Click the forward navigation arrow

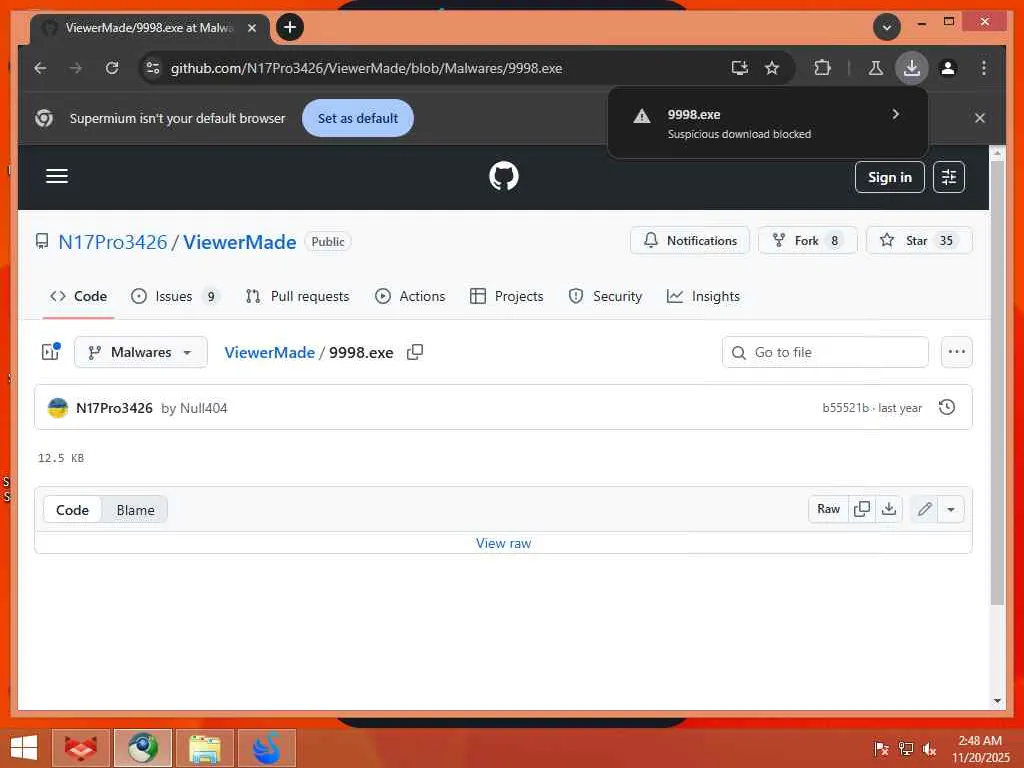click(76, 68)
